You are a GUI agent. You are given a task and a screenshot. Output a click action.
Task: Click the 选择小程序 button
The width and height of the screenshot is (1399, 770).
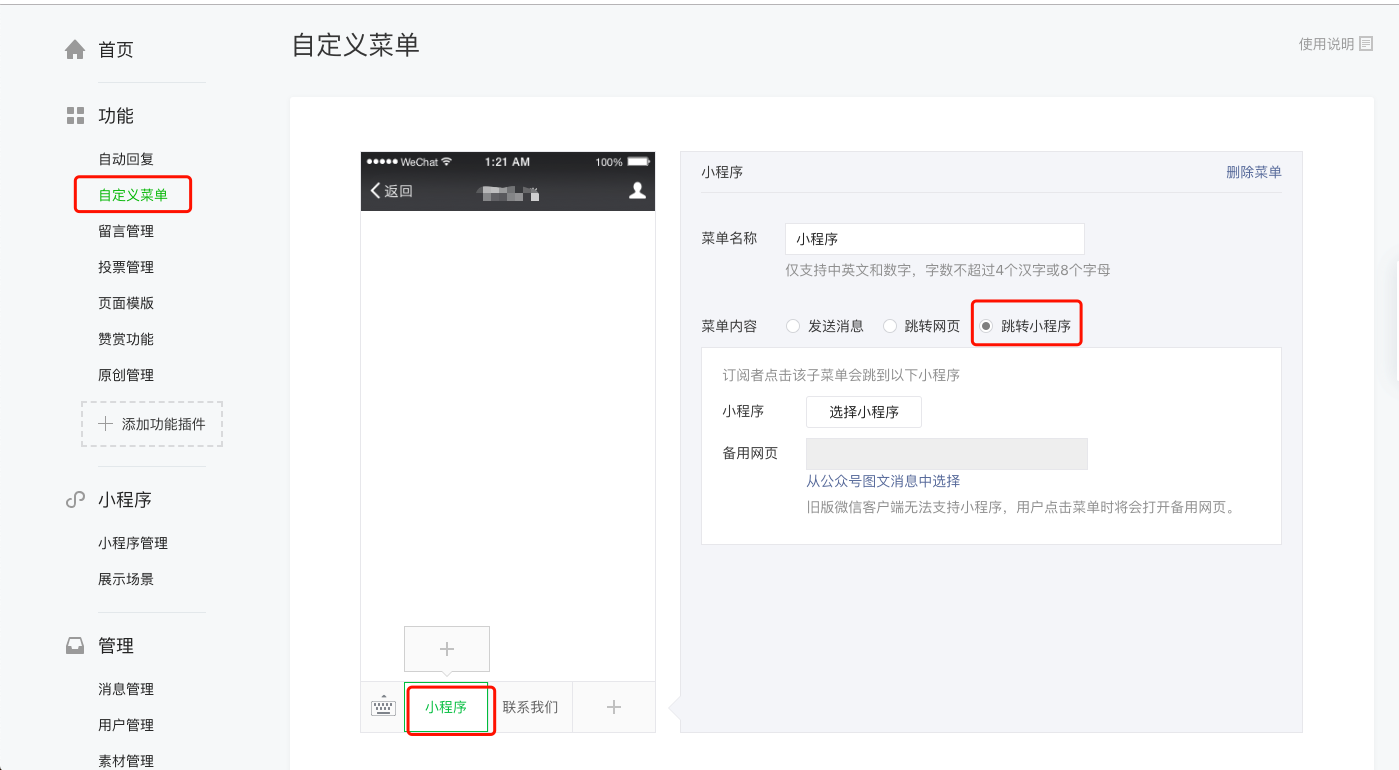pos(863,412)
